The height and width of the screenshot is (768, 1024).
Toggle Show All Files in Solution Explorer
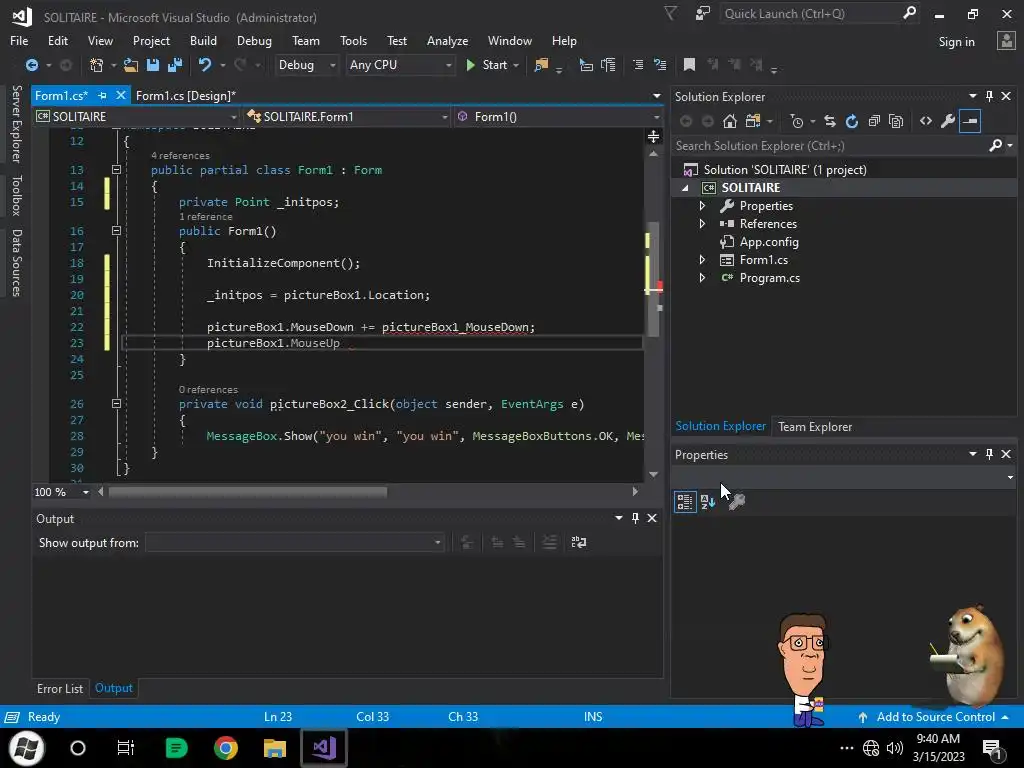click(896, 121)
